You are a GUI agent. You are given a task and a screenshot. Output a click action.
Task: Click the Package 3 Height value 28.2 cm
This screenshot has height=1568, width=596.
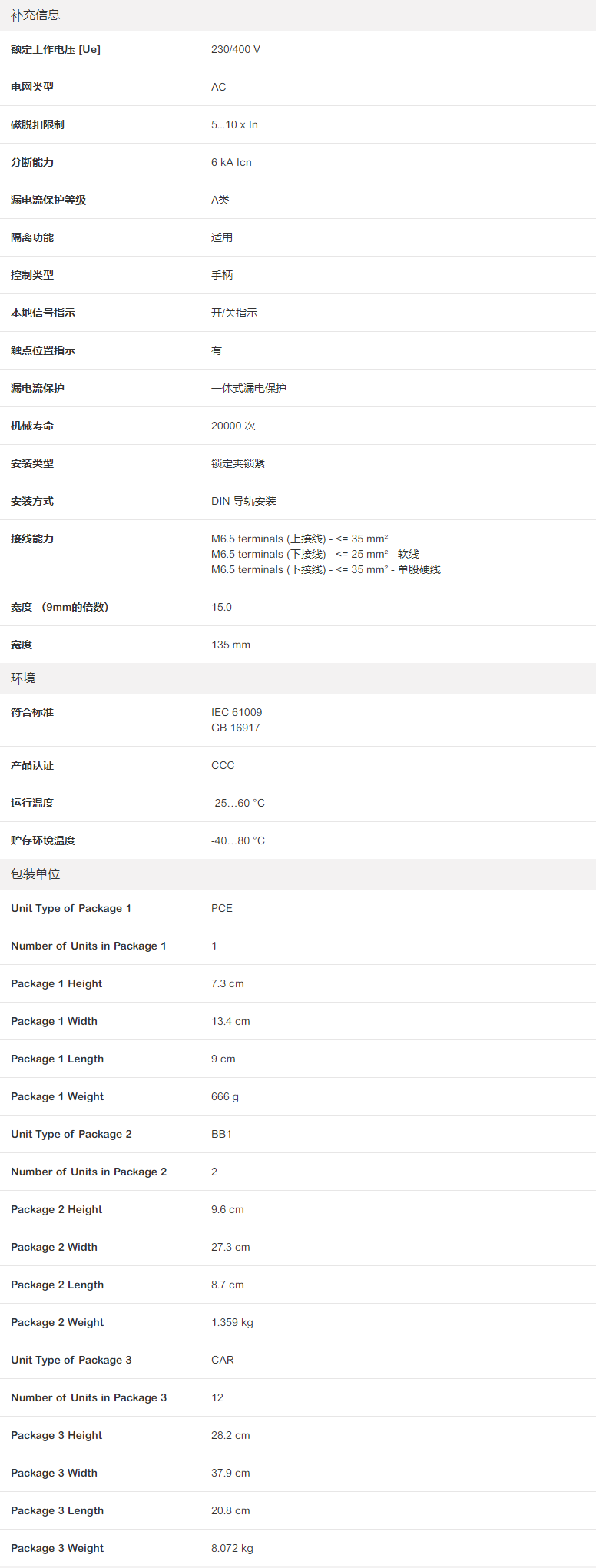[x=230, y=1435]
